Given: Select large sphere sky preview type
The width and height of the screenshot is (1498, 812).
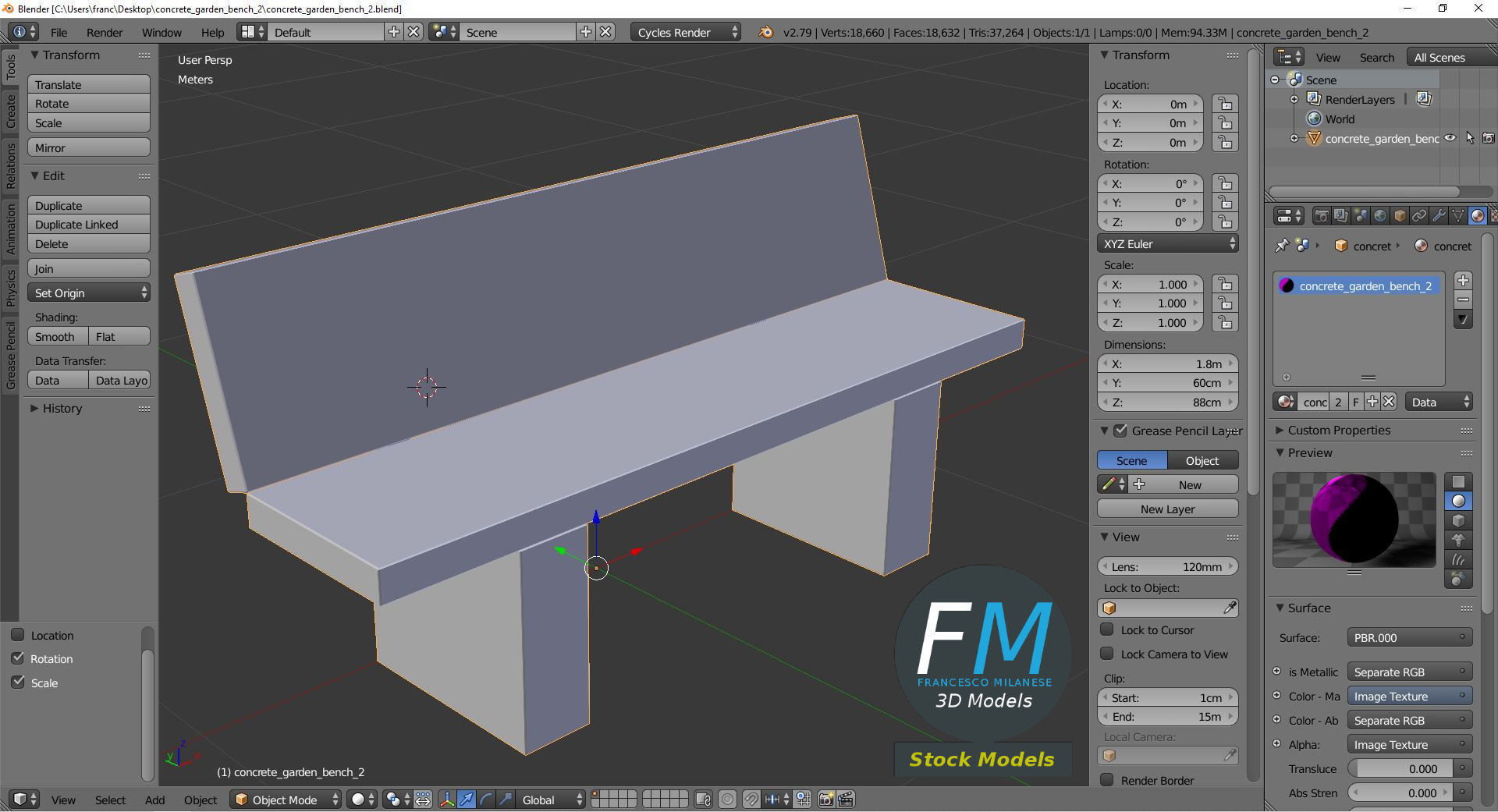Looking at the screenshot, I should pyautogui.click(x=1458, y=579).
